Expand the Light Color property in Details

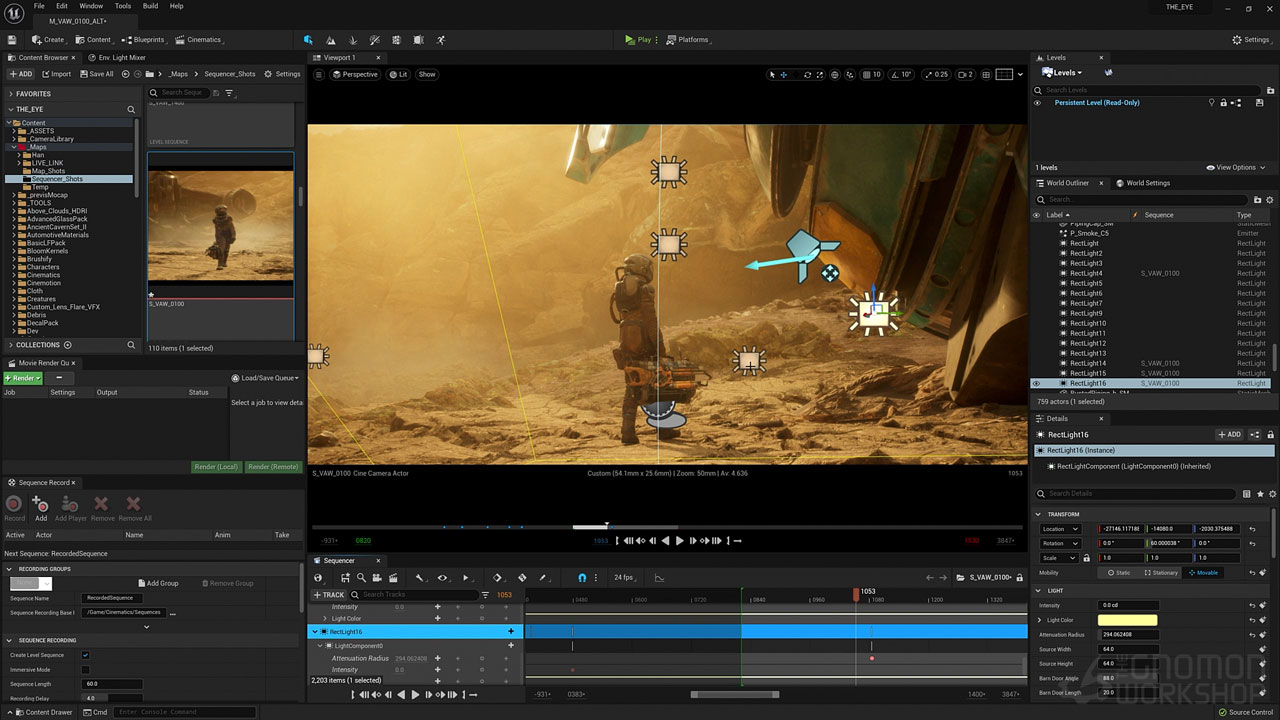click(x=1040, y=620)
